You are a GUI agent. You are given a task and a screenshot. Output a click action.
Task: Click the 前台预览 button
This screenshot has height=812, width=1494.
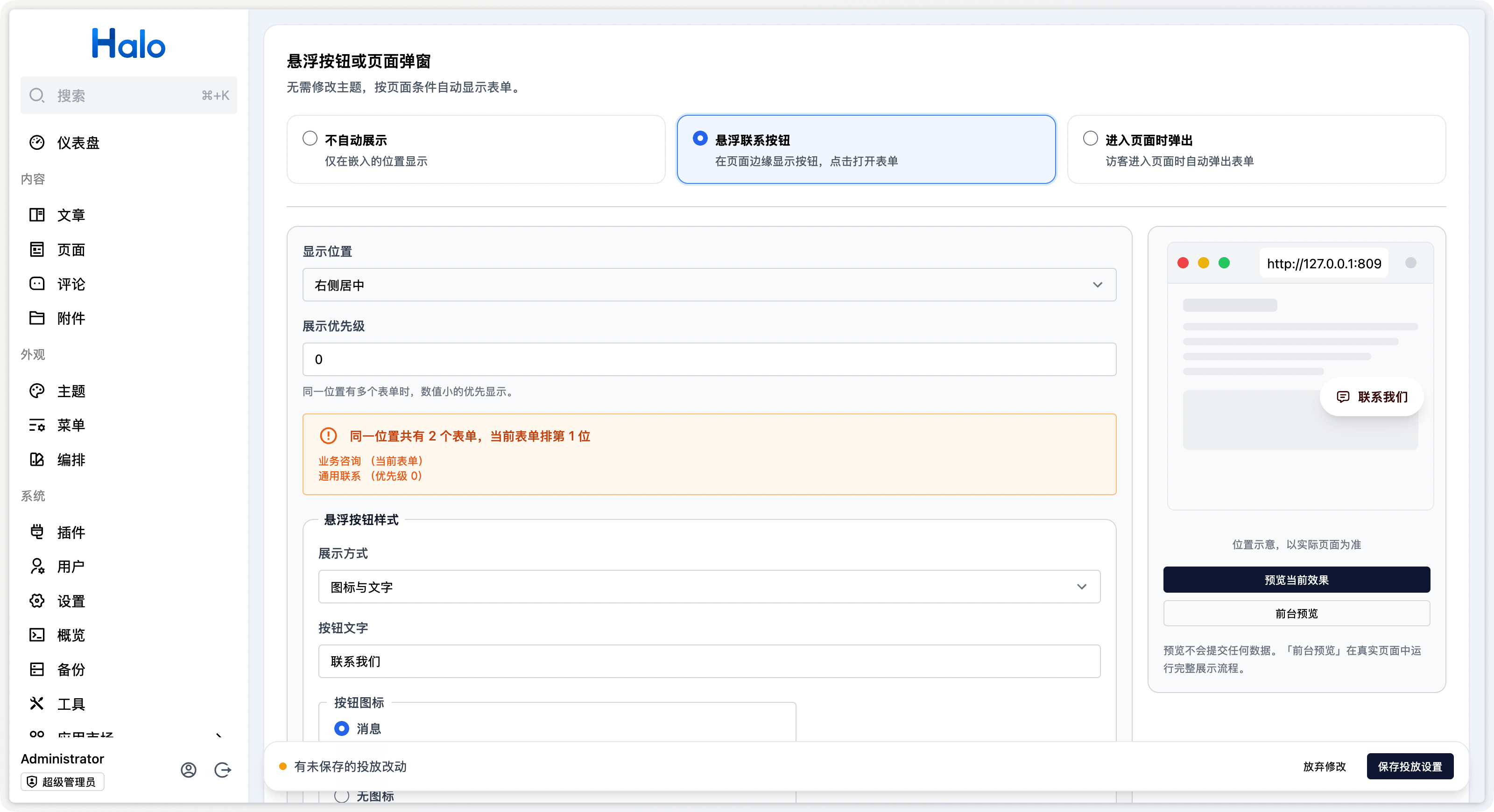(1297, 613)
